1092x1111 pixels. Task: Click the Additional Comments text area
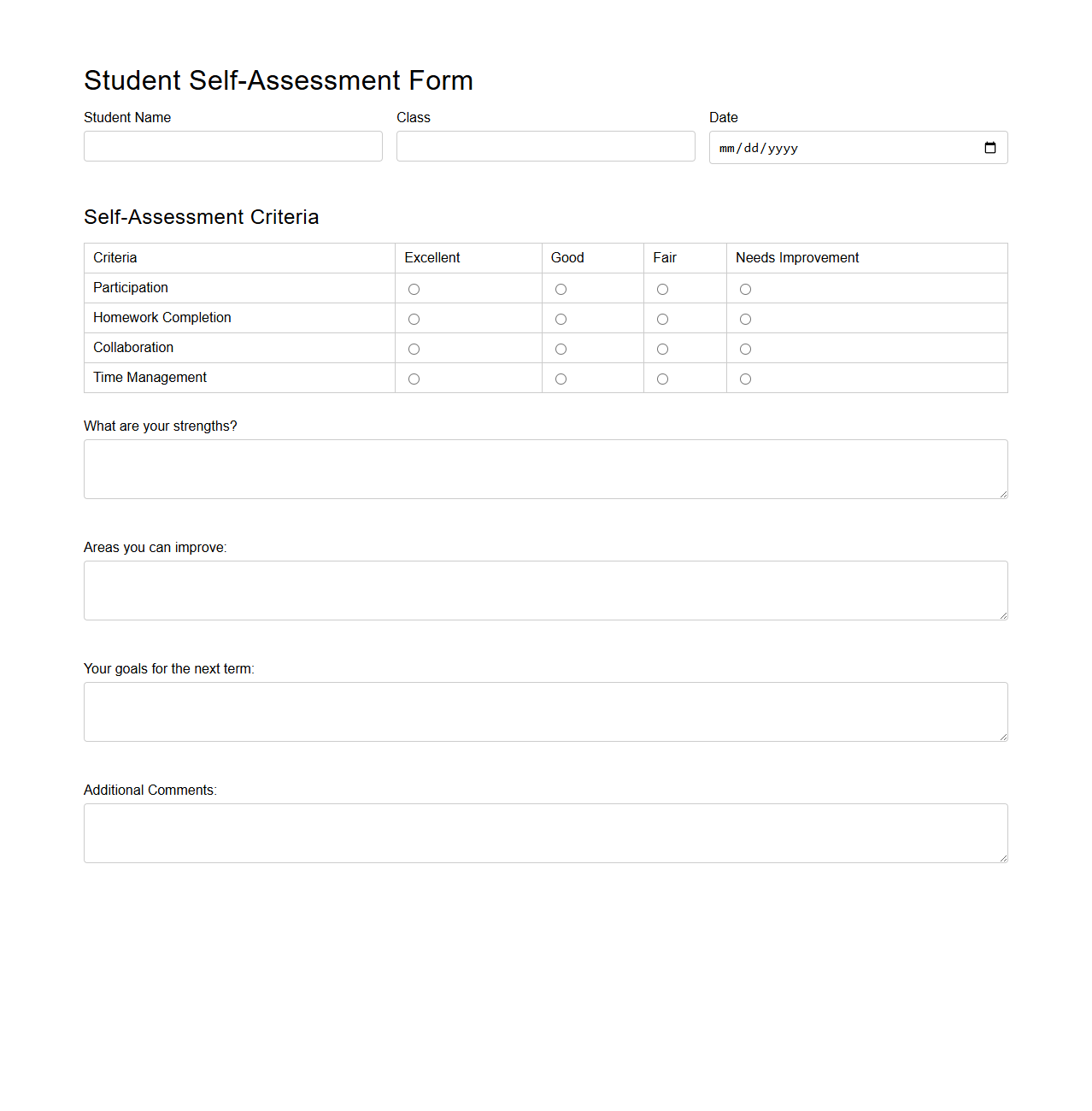[x=545, y=832]
